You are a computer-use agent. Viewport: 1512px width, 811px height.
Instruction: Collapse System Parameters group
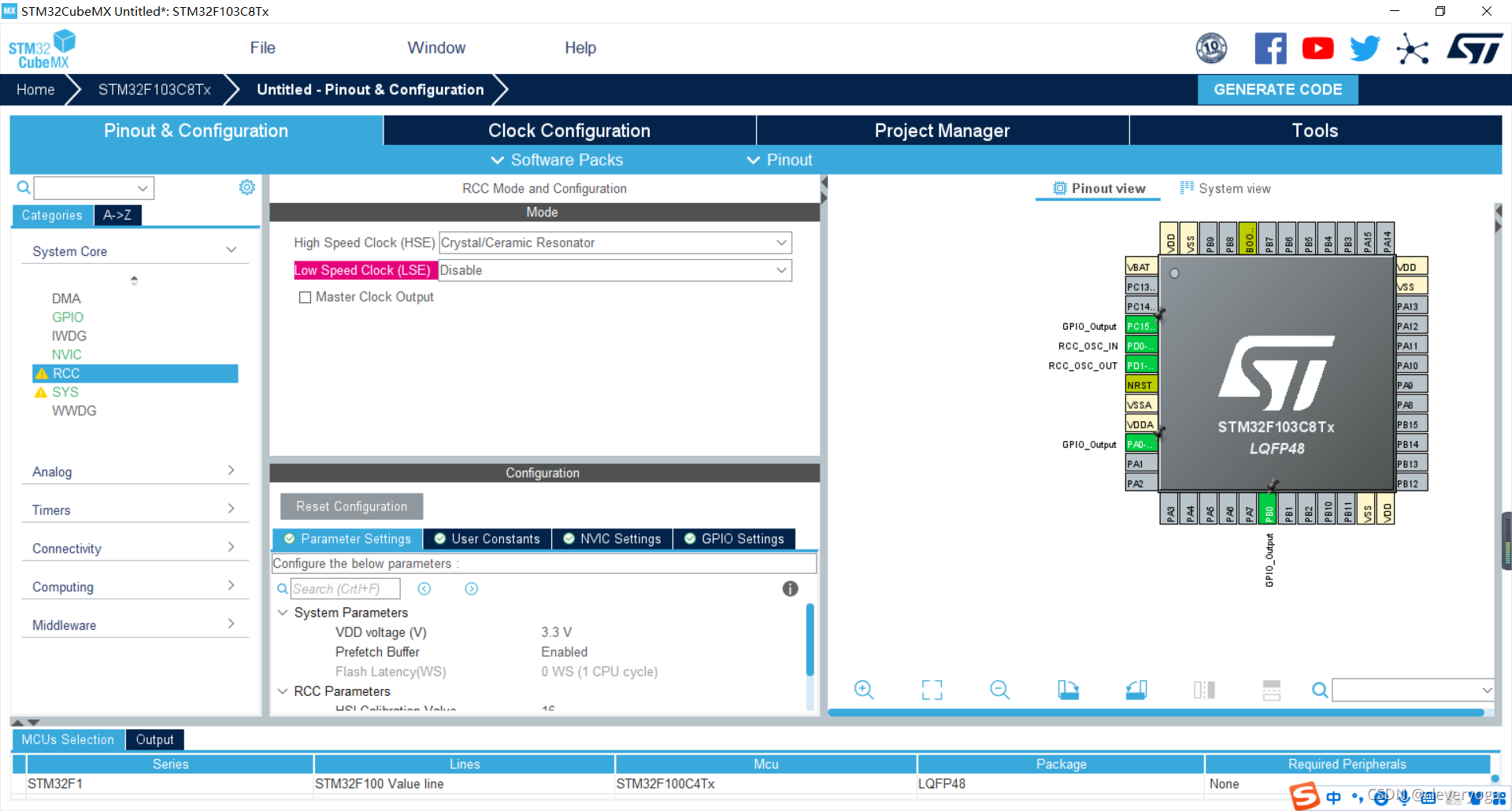[283, 613]
